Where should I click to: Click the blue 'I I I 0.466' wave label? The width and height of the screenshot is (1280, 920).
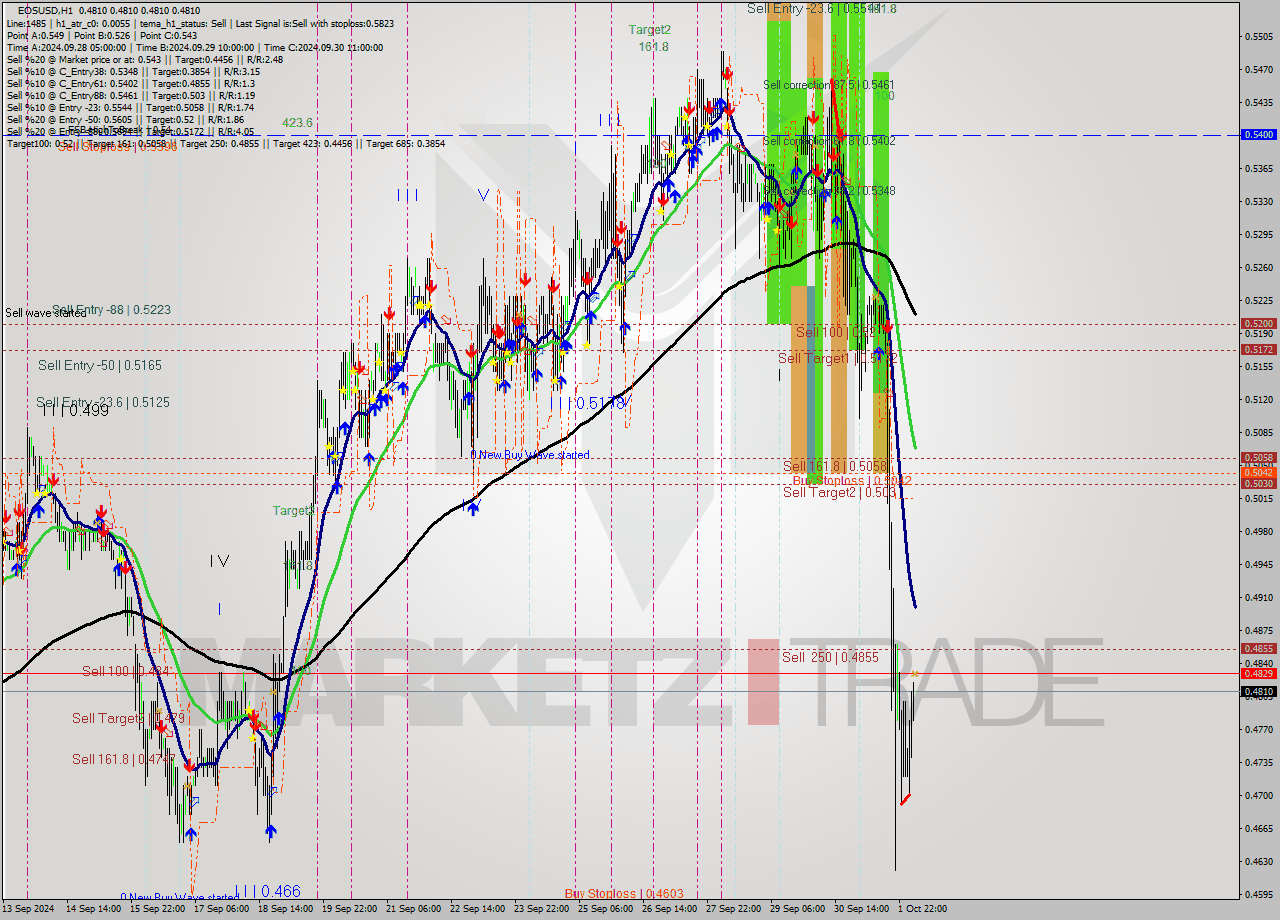coord(267,891)
